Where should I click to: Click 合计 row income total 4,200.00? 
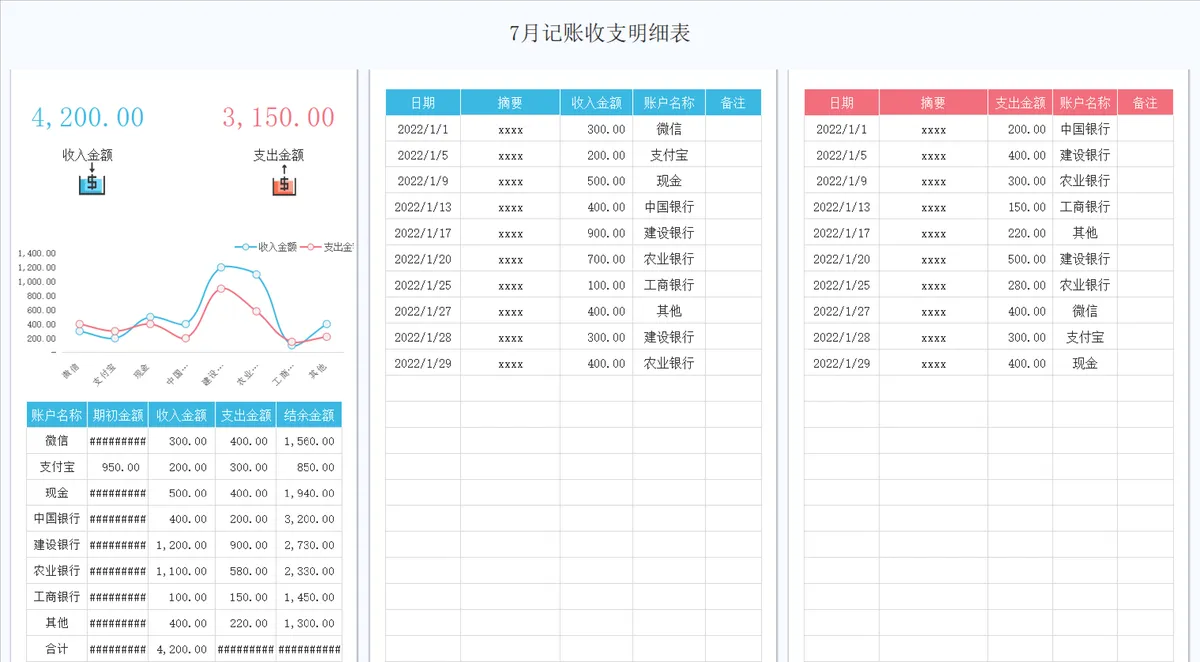(181, 649)
